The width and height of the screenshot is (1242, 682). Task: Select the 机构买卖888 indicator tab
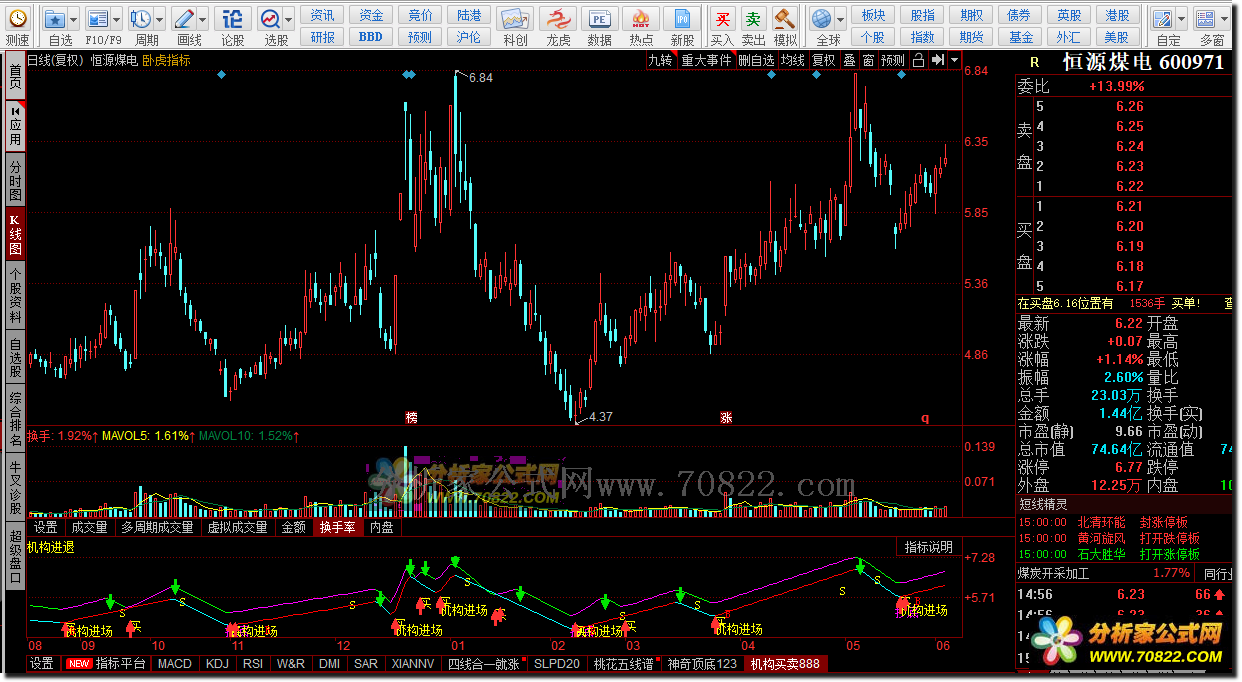pyautogui.click(x=785, y=664)
